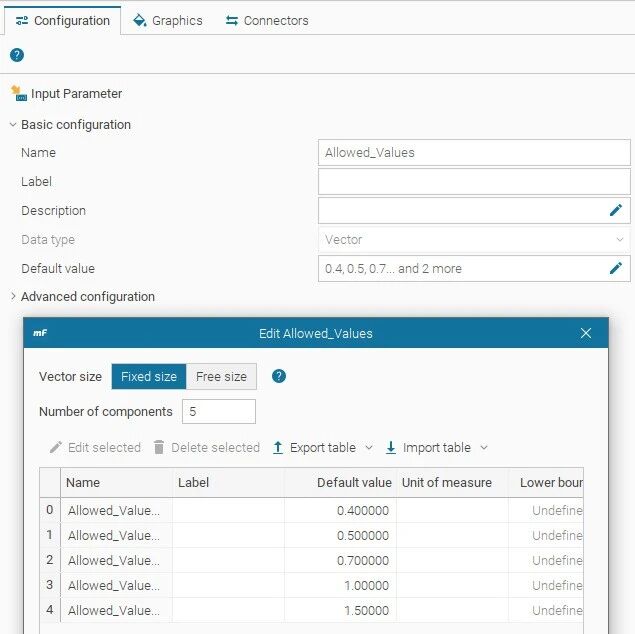Open the Export table dropdown arrow
Image resolution: width=635 pixels, height=634 pixels.
pos(369,448)
